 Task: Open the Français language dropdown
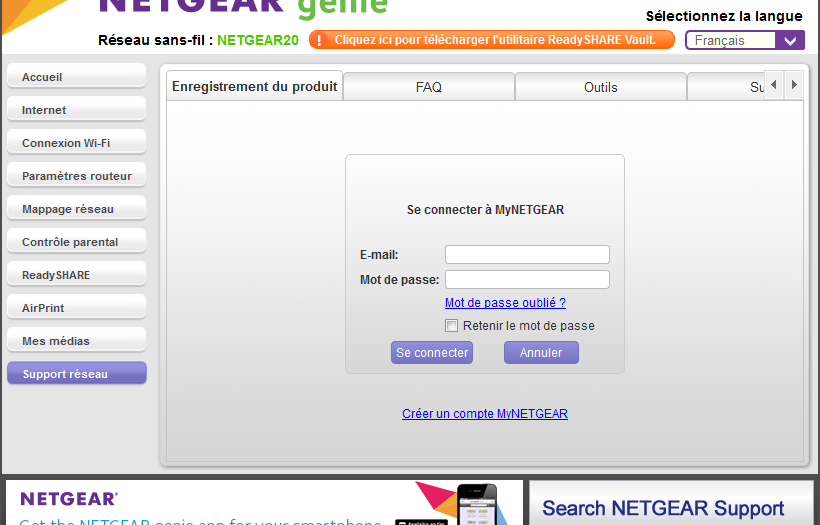(744, 40)
